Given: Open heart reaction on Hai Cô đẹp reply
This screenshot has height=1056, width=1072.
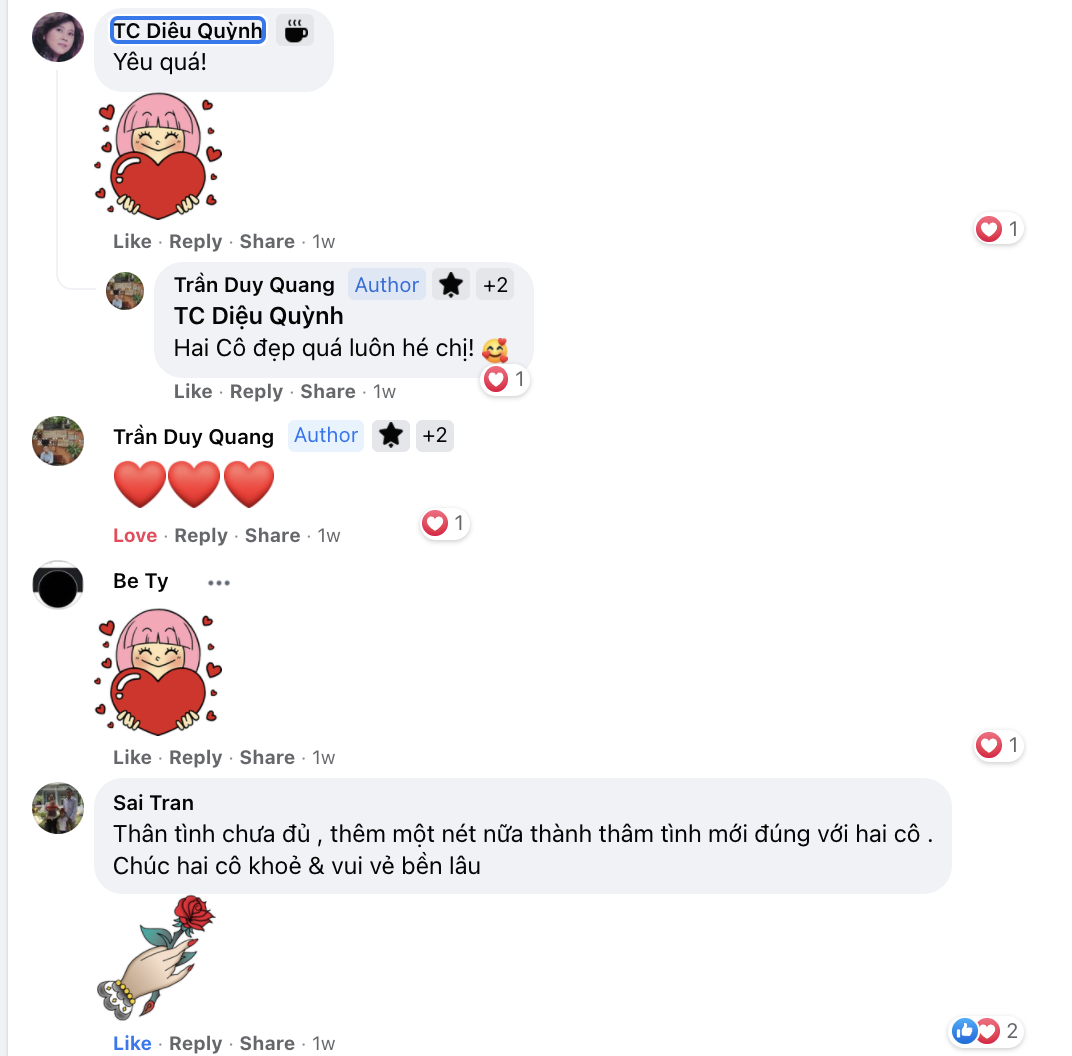Looking at the screenshot, I should click(505, 379).
